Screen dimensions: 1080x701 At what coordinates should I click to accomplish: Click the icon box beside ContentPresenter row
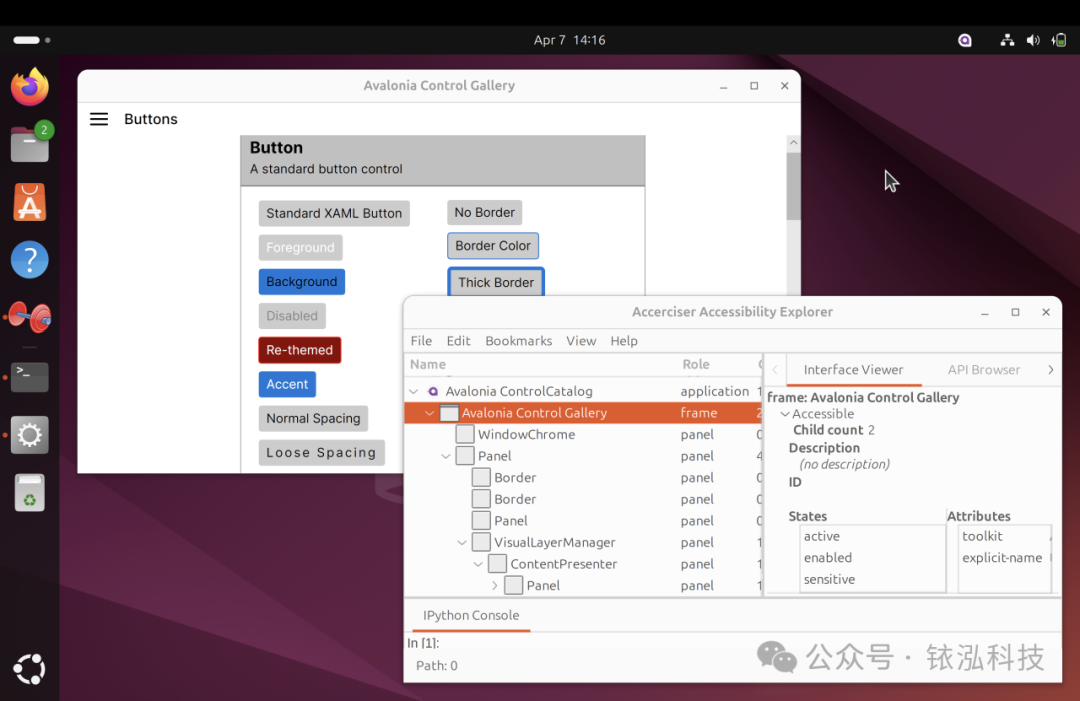[497, 563]
